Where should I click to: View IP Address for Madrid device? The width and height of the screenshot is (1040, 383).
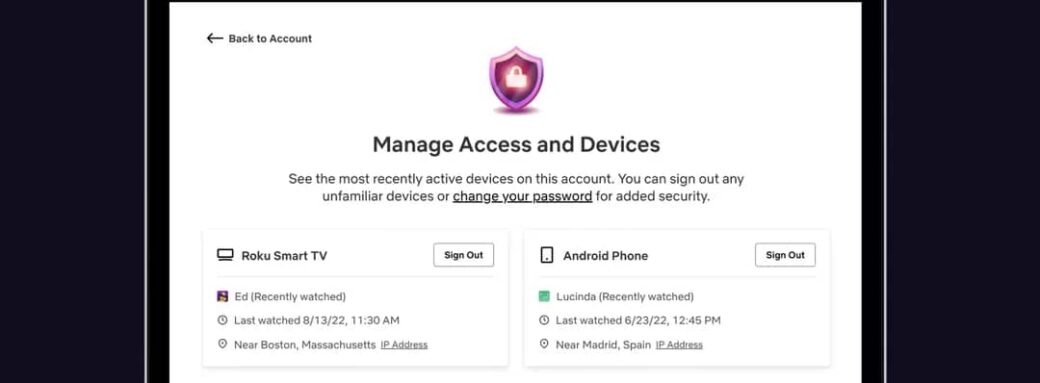click(679, 345)
